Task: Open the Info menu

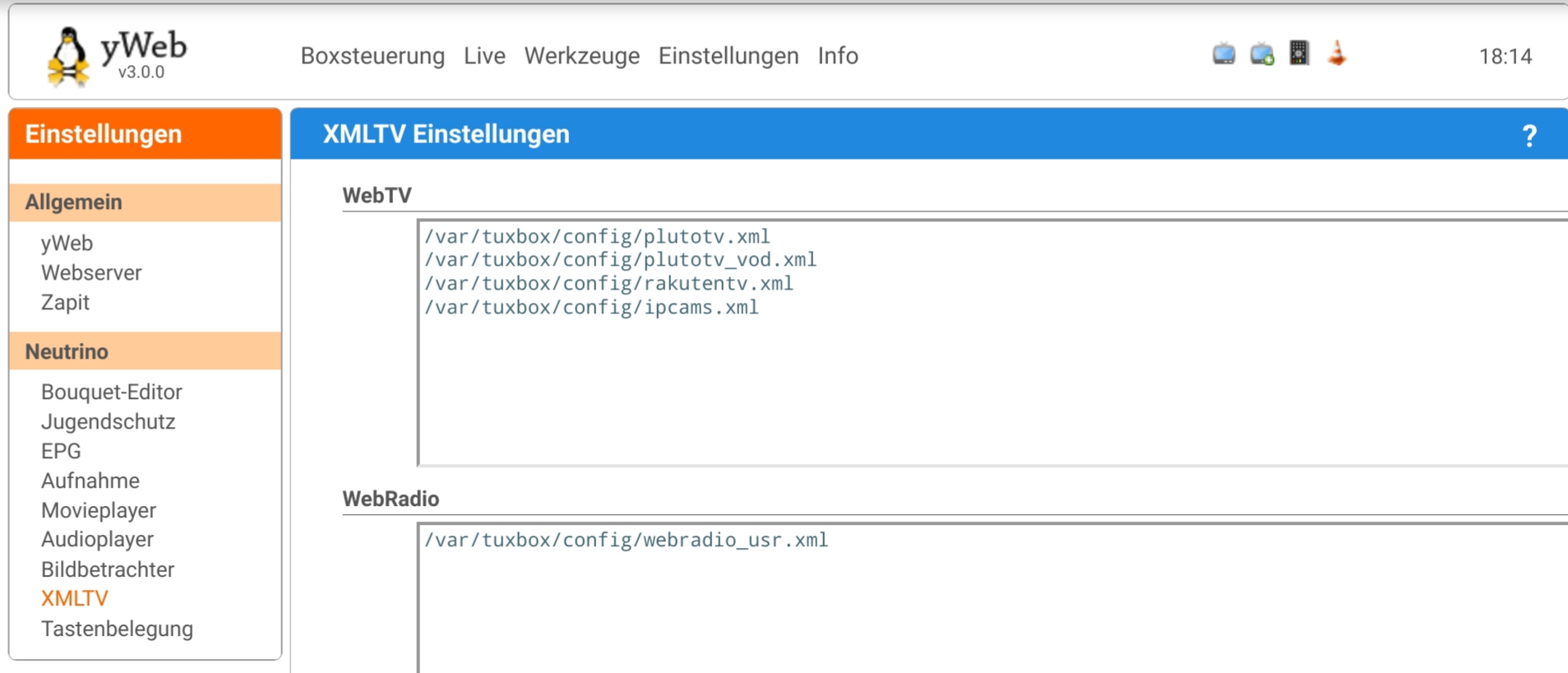Action: pyautogui.click(x=837, y=56)
